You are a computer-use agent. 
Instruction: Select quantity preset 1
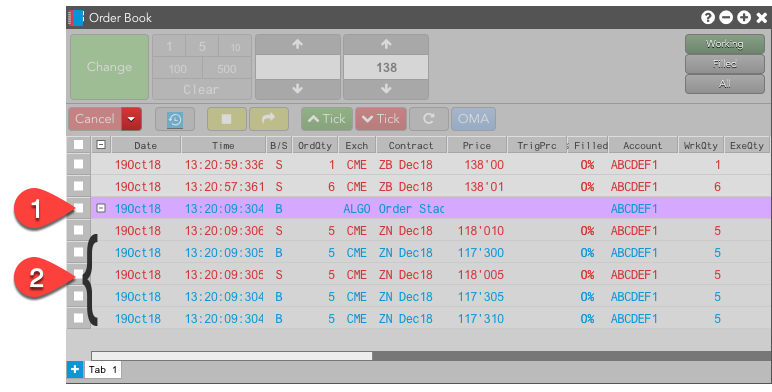(x=169, y=46)
